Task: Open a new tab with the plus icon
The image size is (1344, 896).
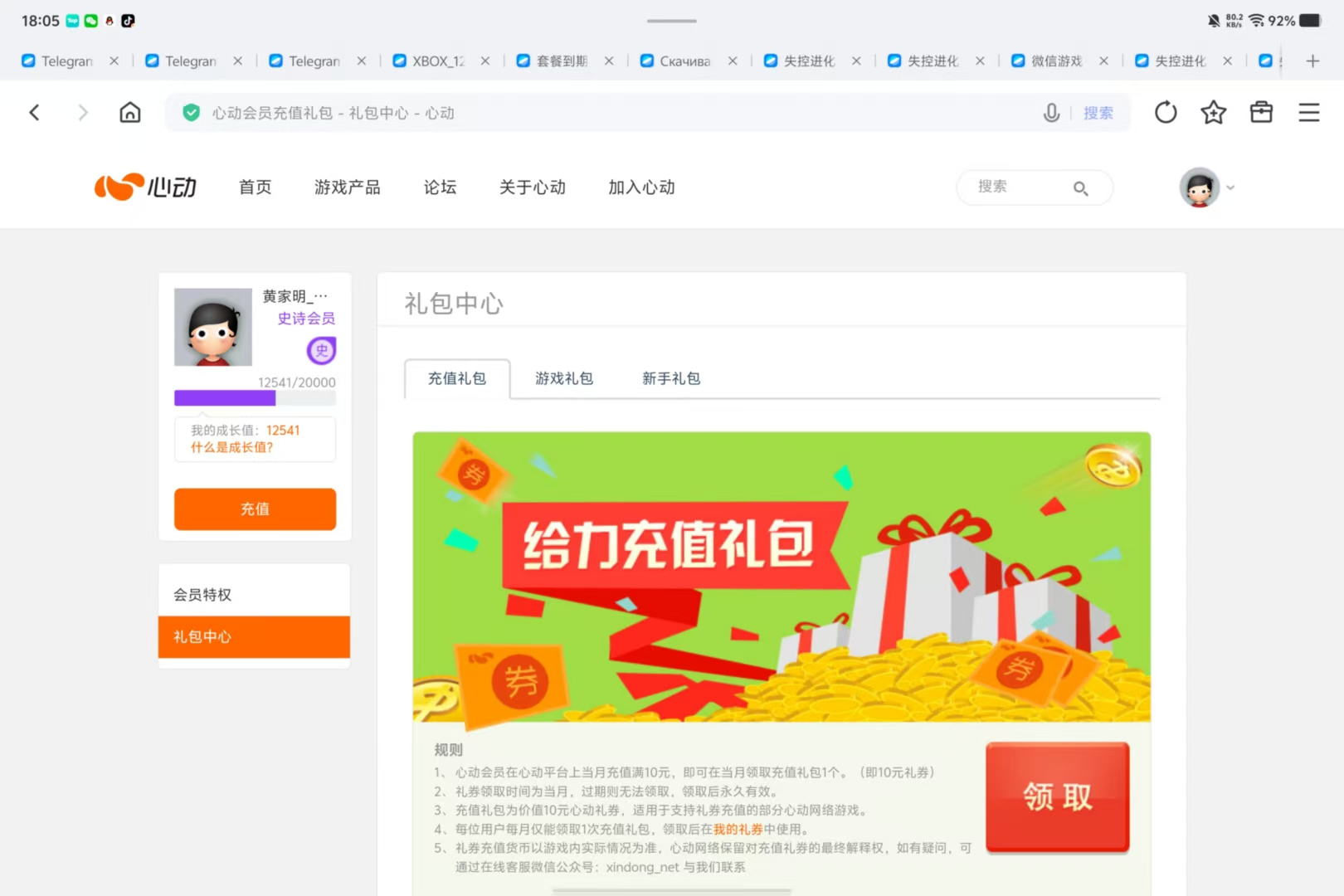Action: (1312, 61)
